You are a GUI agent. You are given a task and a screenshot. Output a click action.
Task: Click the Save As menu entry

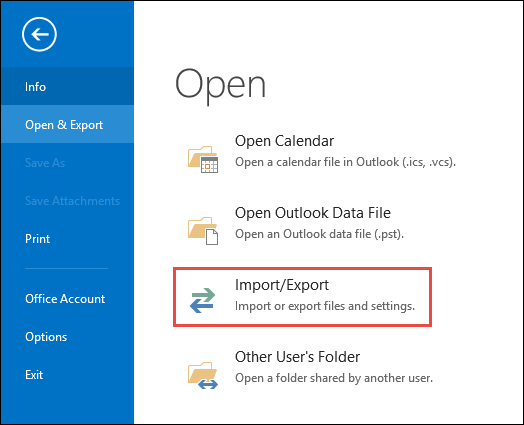click(67, 163)
